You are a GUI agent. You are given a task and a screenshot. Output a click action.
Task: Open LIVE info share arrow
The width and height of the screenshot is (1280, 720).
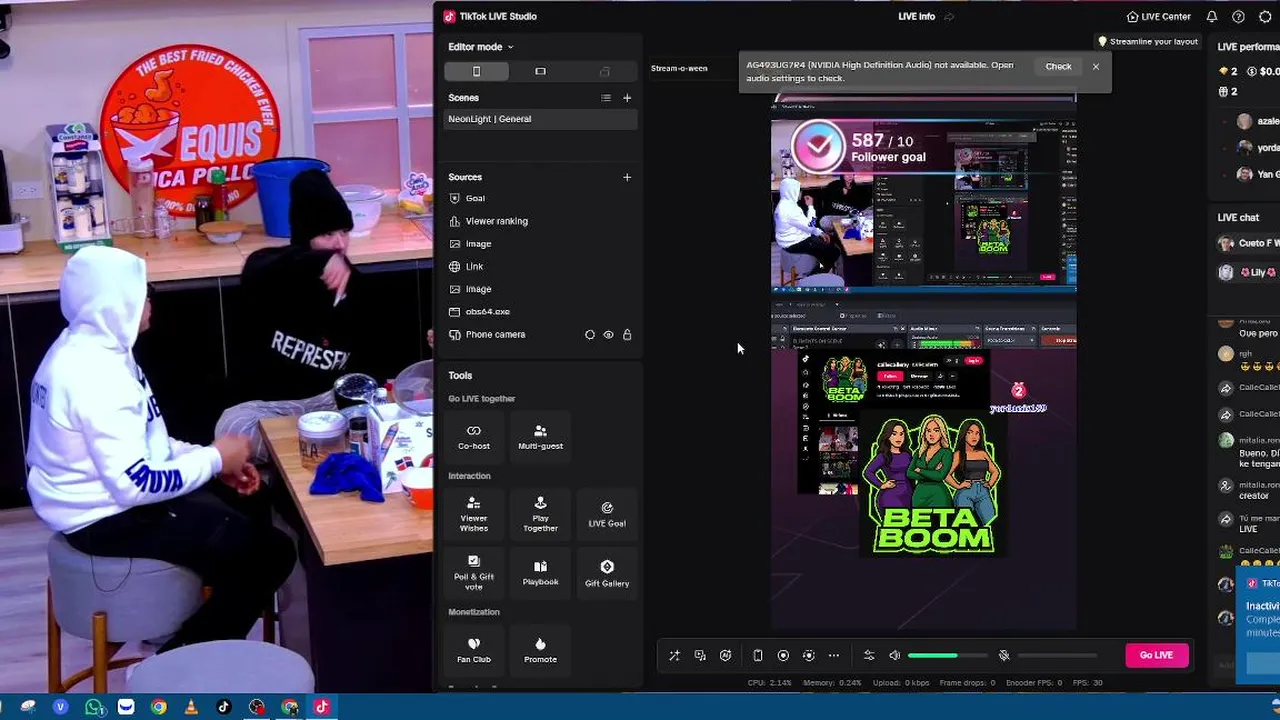950,17
